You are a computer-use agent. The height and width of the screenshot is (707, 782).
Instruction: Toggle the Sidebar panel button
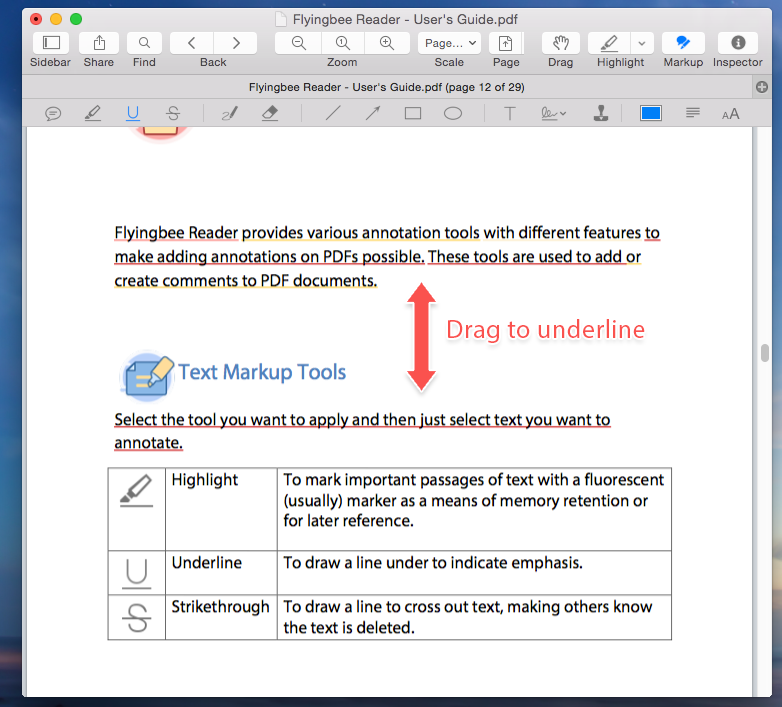click(51, 43)
